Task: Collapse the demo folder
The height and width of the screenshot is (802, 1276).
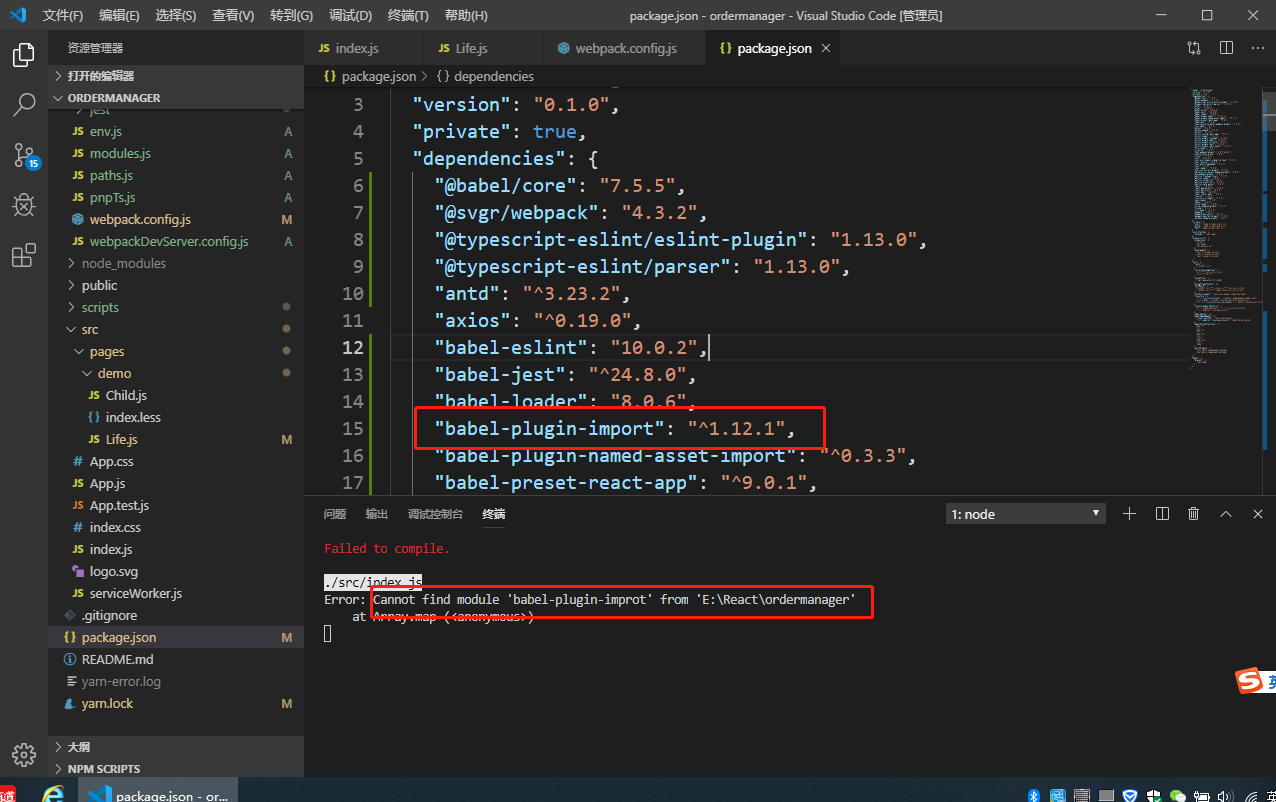Action: pyautogui.click(x=176, y=373)
